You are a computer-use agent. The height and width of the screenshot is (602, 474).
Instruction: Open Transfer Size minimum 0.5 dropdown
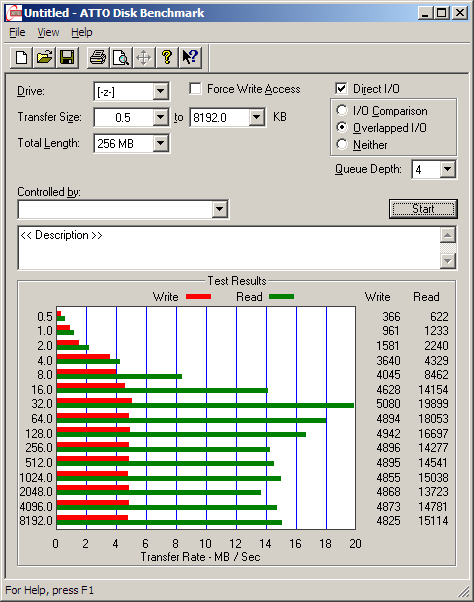click(x=160, y=117)
